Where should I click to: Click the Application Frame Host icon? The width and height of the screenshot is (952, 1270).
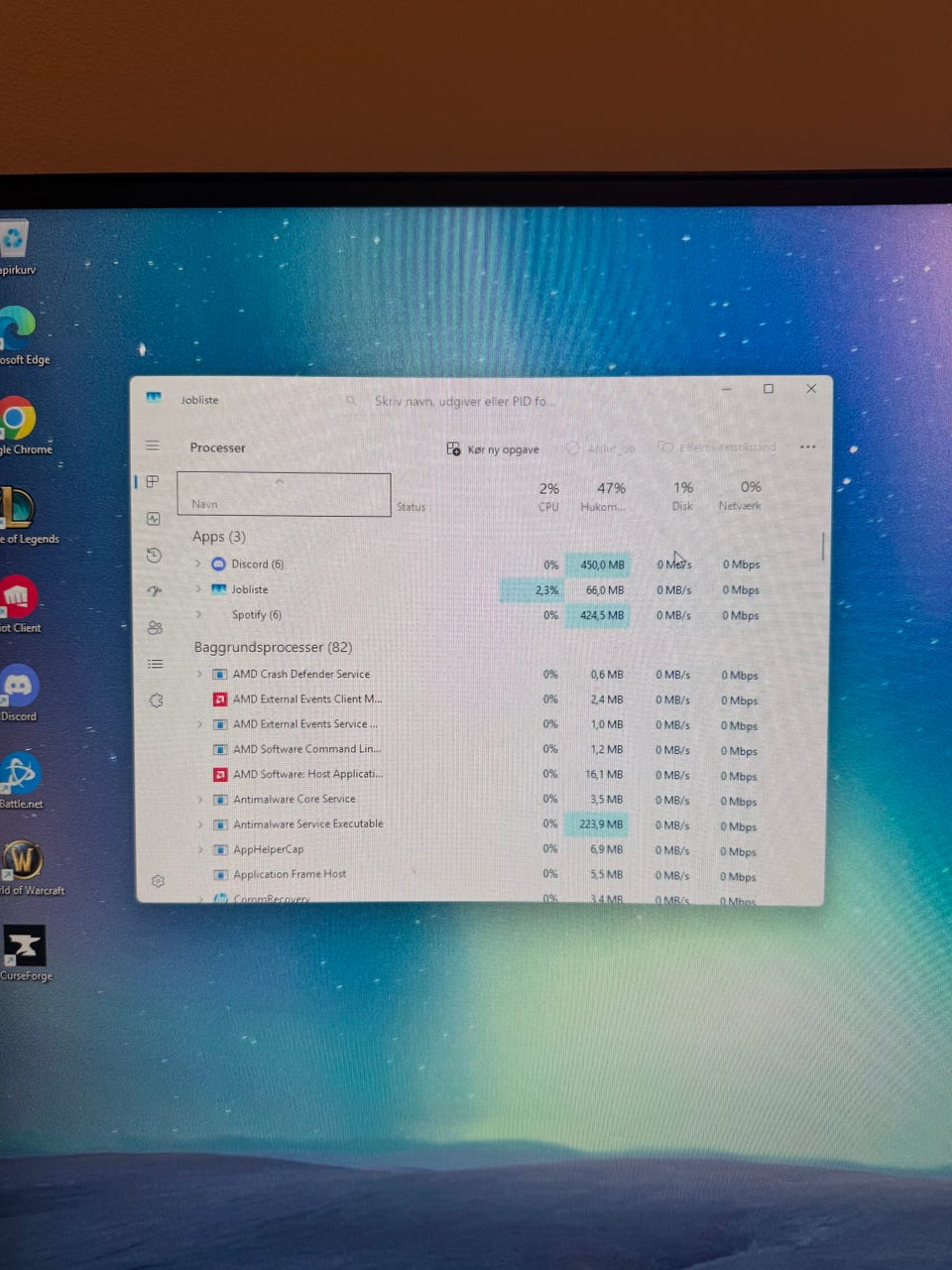[x=221, y=874]
